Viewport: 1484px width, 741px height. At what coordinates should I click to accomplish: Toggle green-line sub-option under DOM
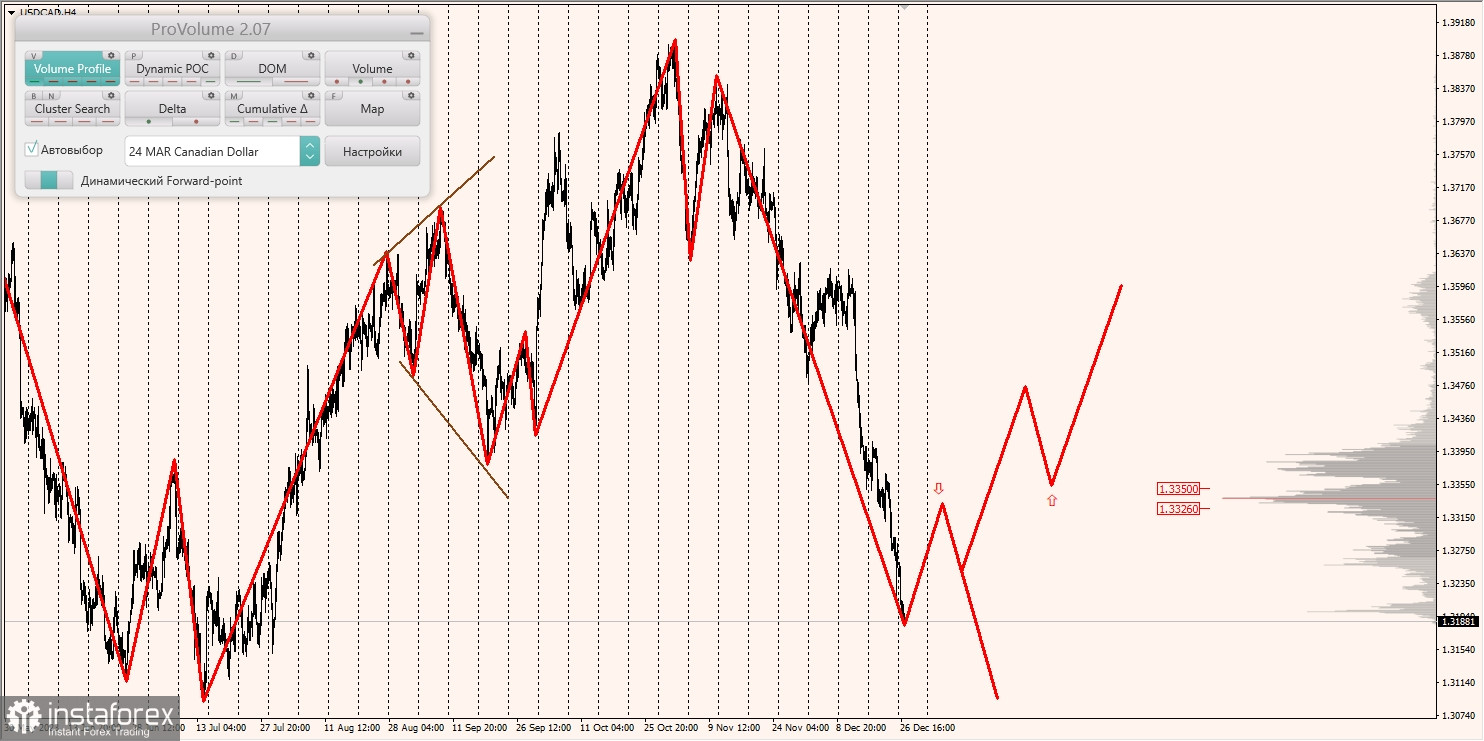[249, 82]
